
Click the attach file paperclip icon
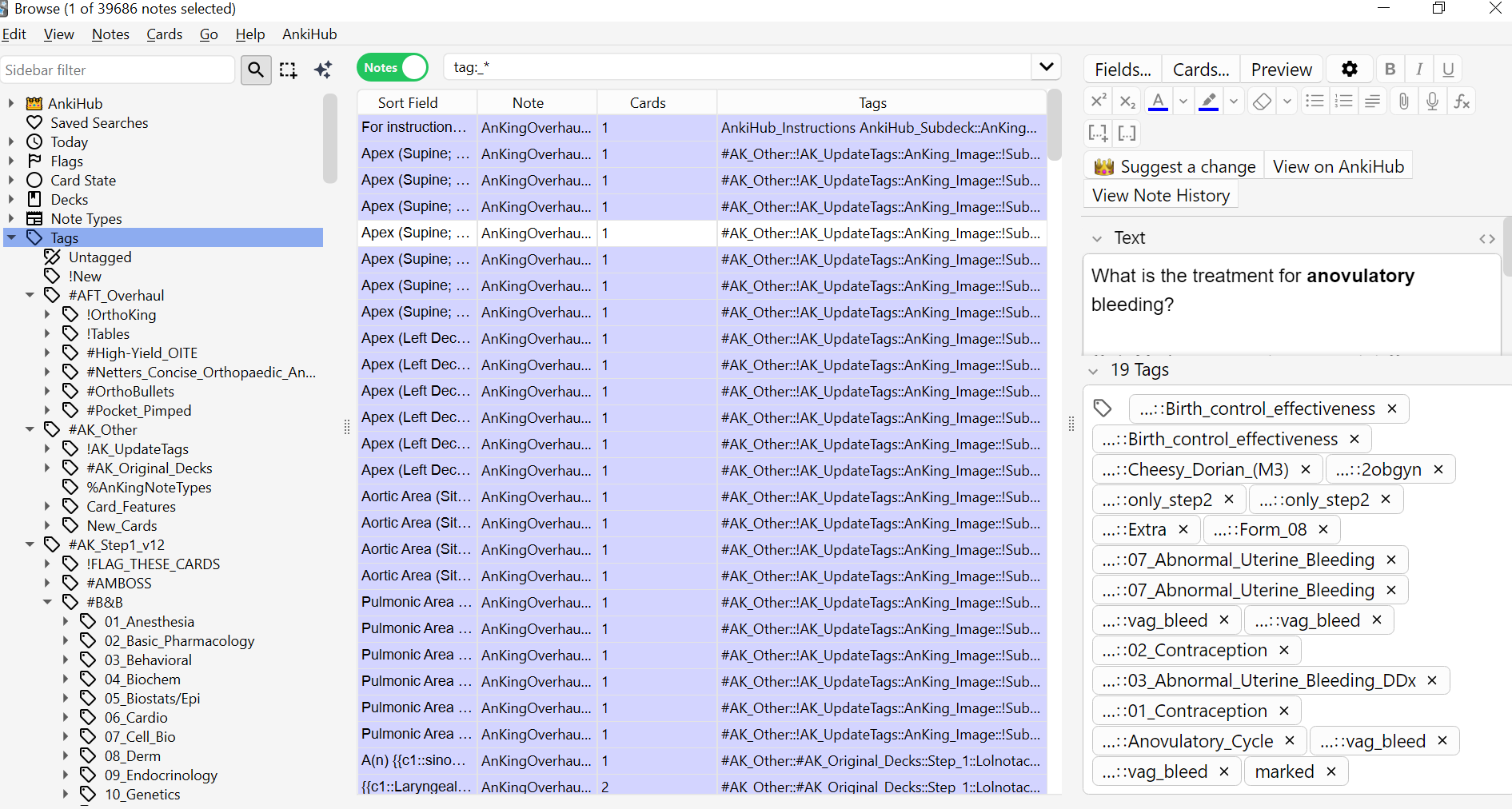coord(1403,102)
